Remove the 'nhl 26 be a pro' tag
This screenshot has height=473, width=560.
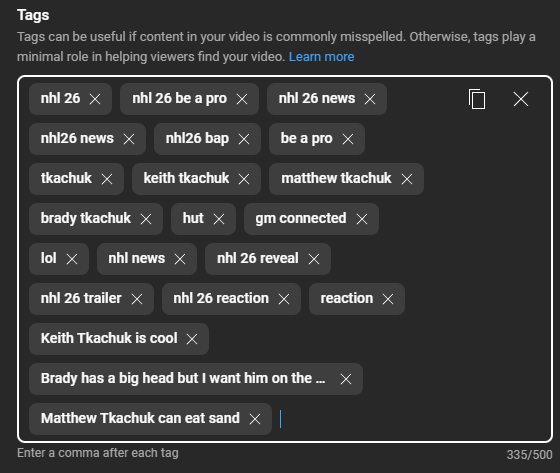(242, 99)
